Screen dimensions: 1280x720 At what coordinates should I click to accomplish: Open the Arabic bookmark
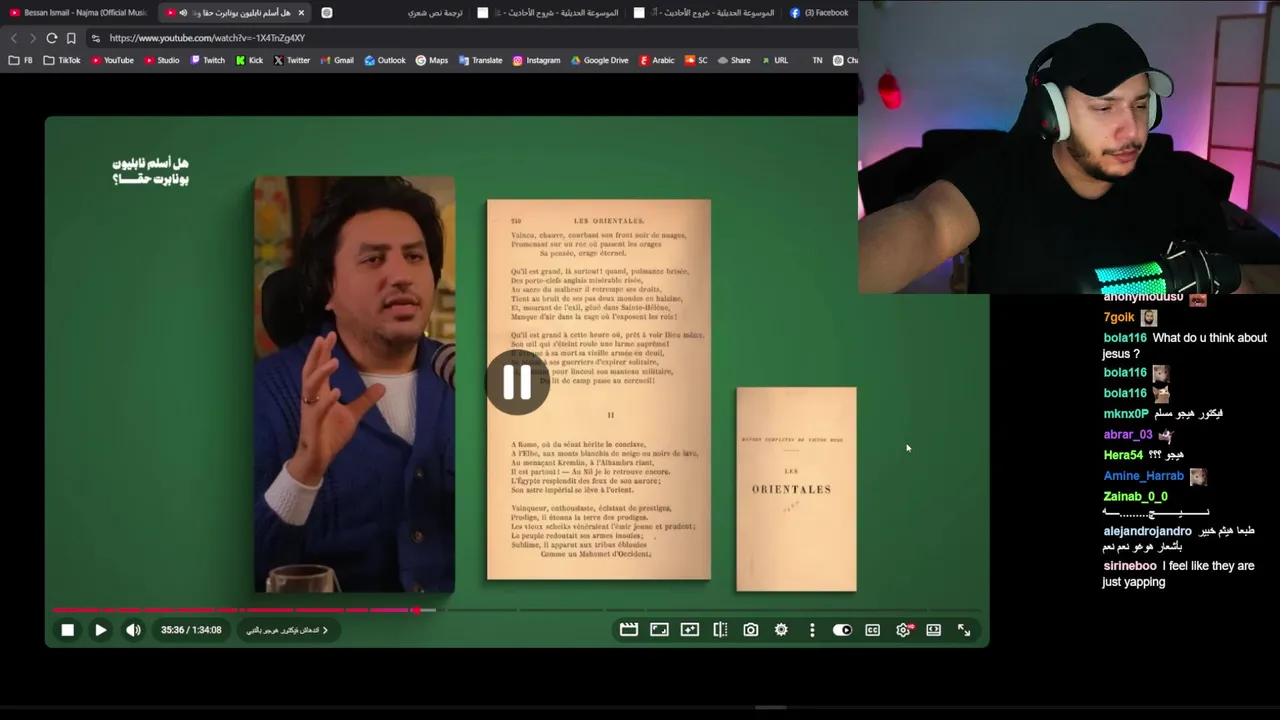tap(657, 60)
